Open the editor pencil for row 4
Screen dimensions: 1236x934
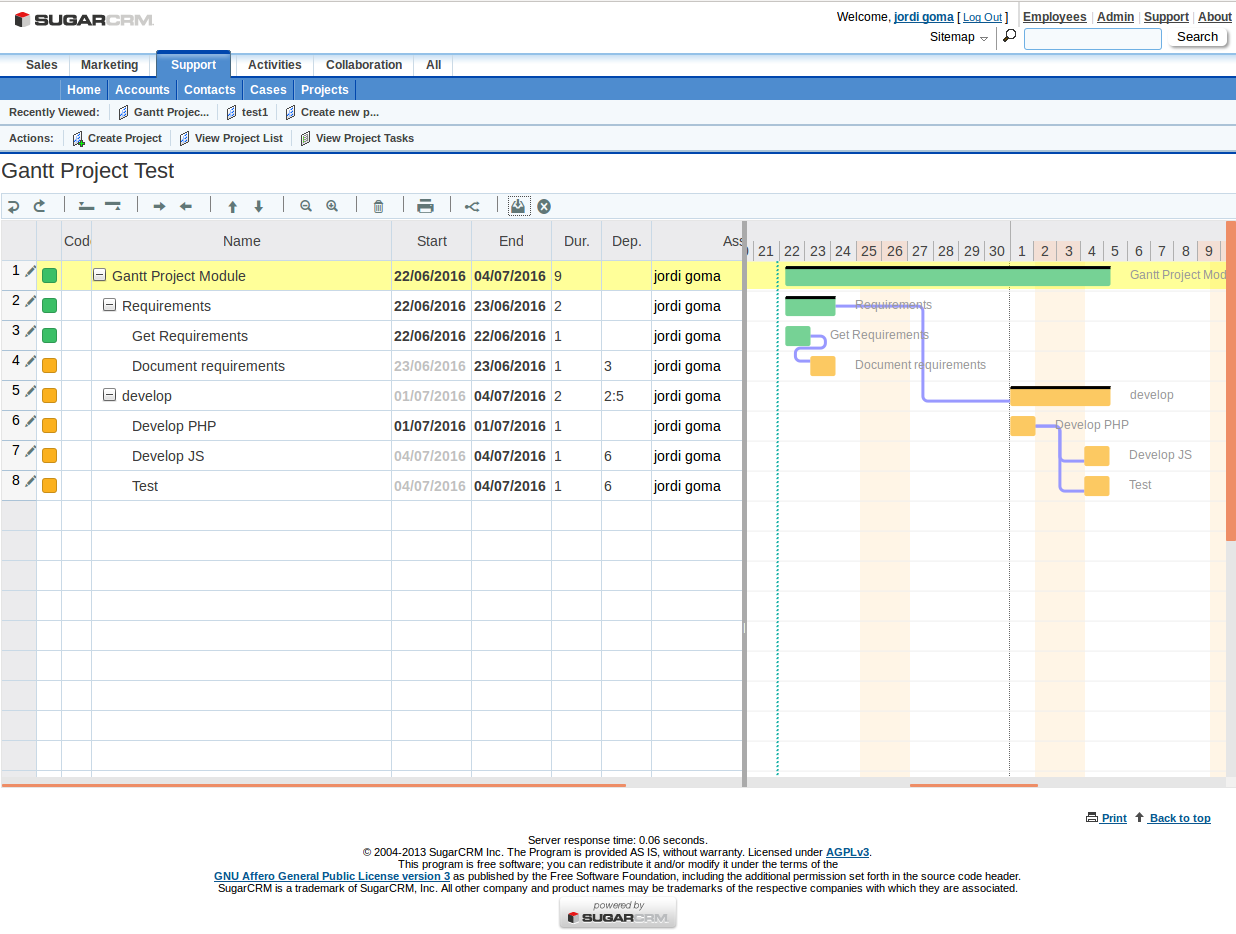pyautogui.click(x=30, y=361)
